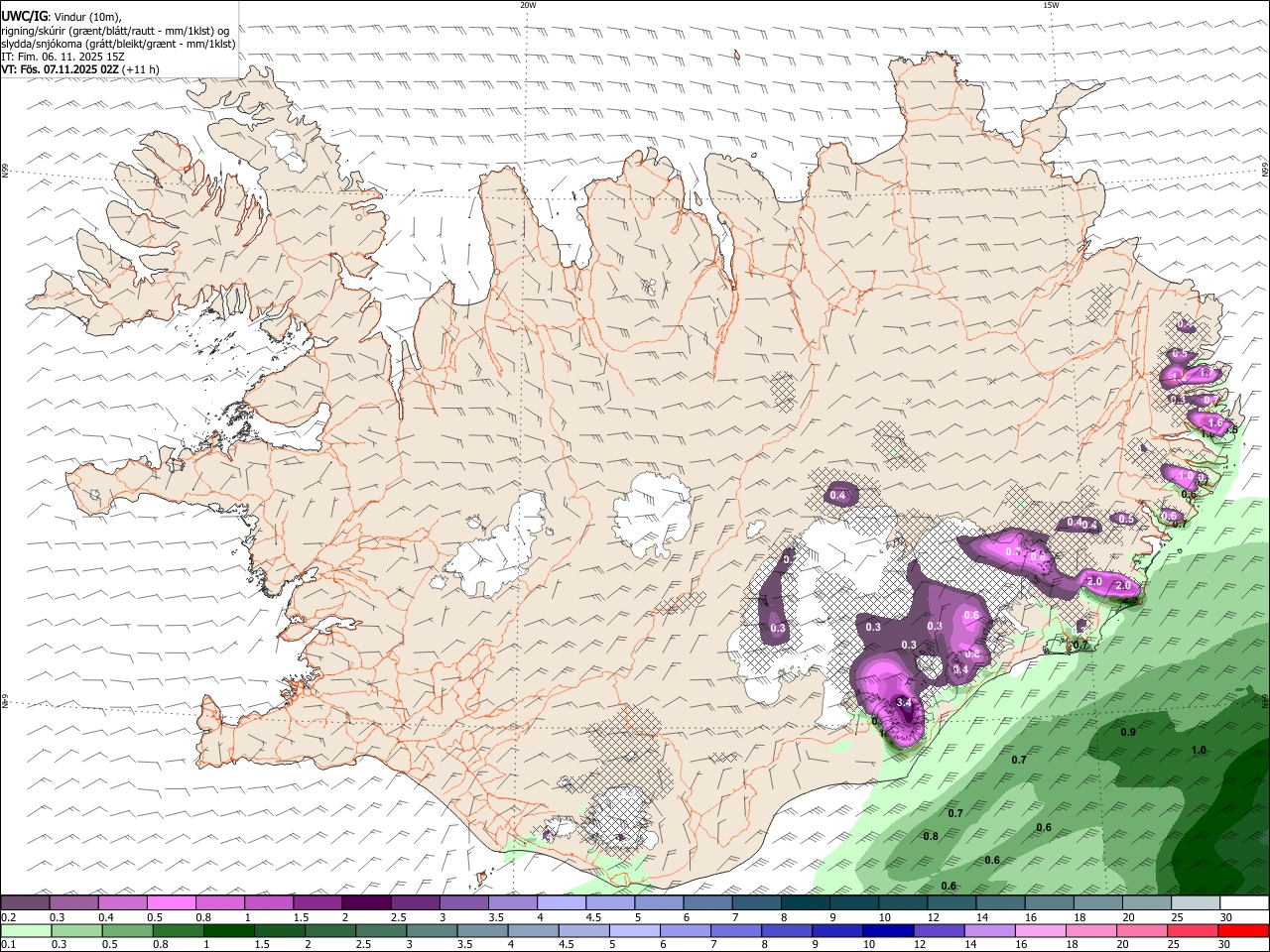This screenshot has height=952, width=1270.
Task: Click the "1.7" snowfall value in the east fjords
Action: pos(1207,373)
